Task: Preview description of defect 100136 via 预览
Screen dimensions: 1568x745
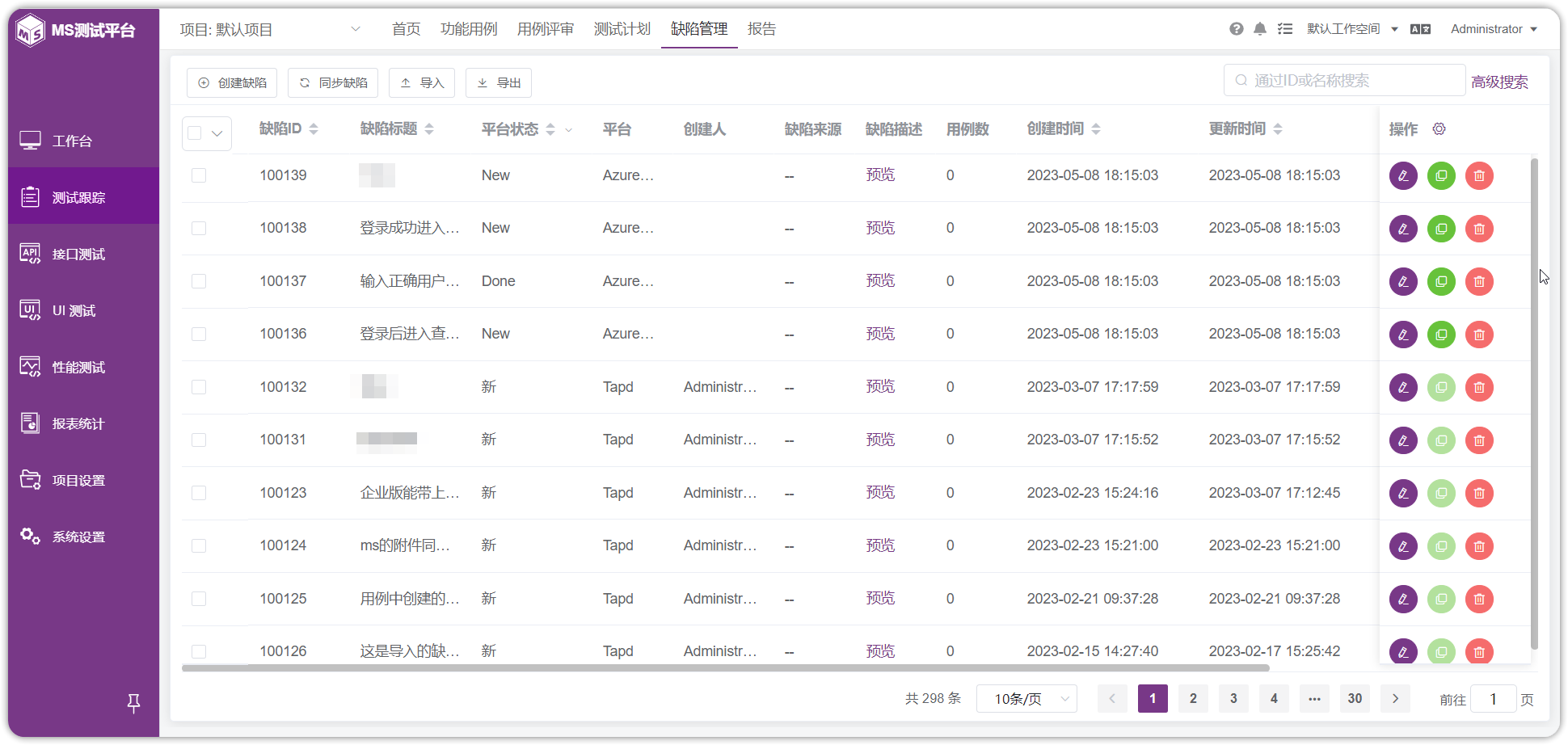Action: (880, 334)
